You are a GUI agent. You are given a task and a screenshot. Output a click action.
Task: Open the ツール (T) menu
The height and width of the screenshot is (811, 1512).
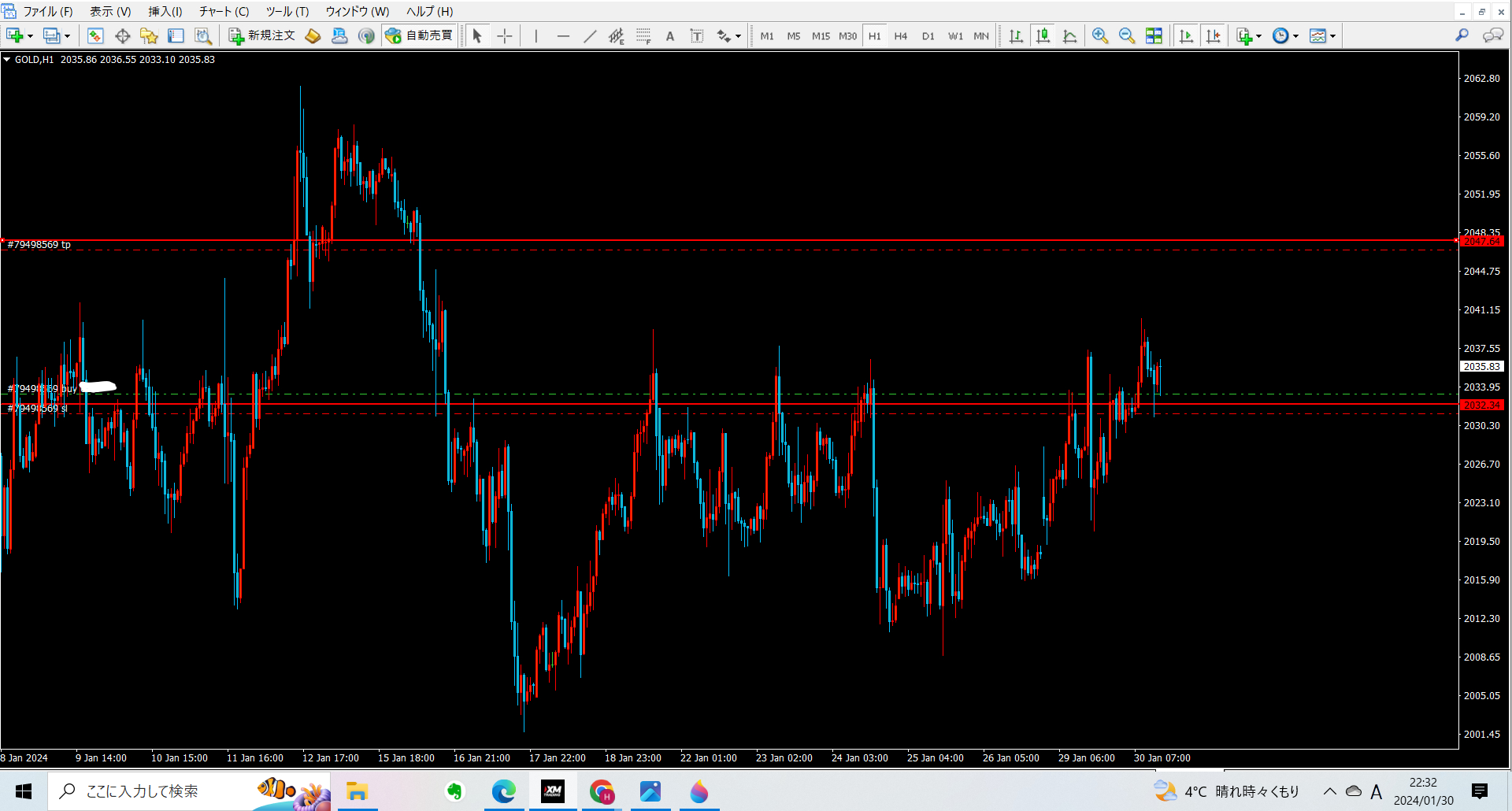point(287,11)
